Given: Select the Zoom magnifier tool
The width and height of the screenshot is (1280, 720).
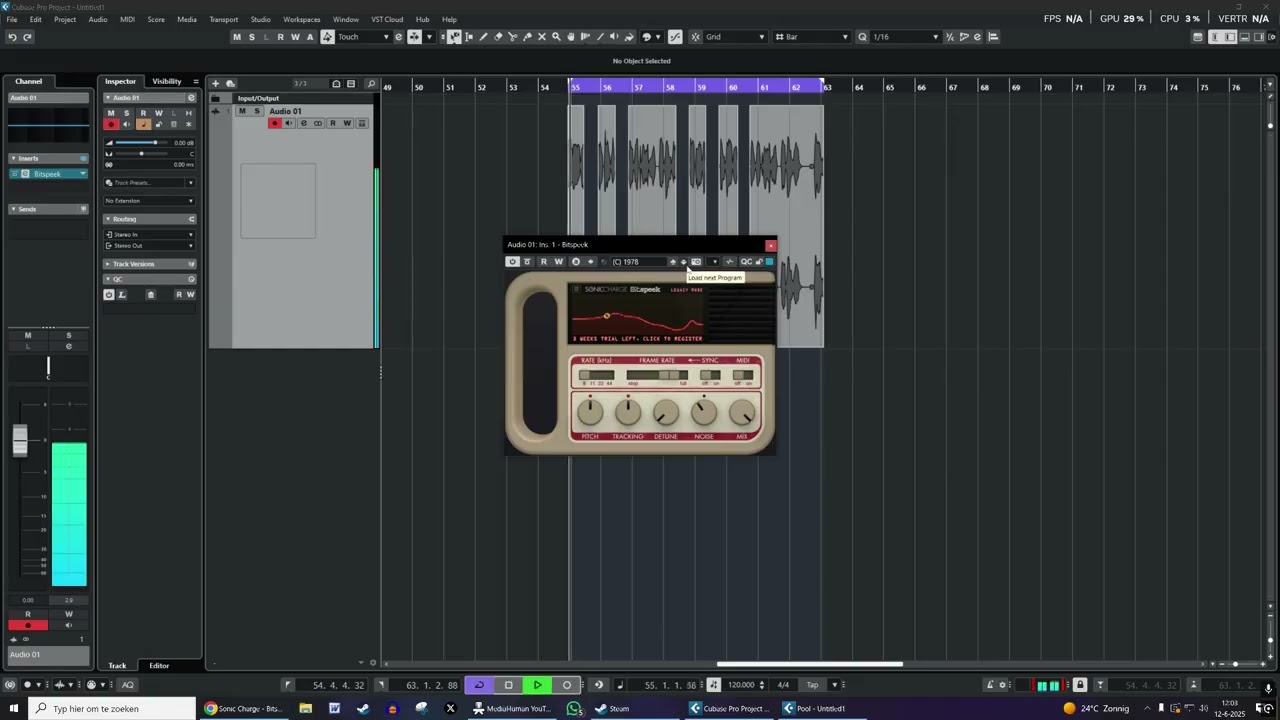Looking at the screenshot, I should coord(556,37).
